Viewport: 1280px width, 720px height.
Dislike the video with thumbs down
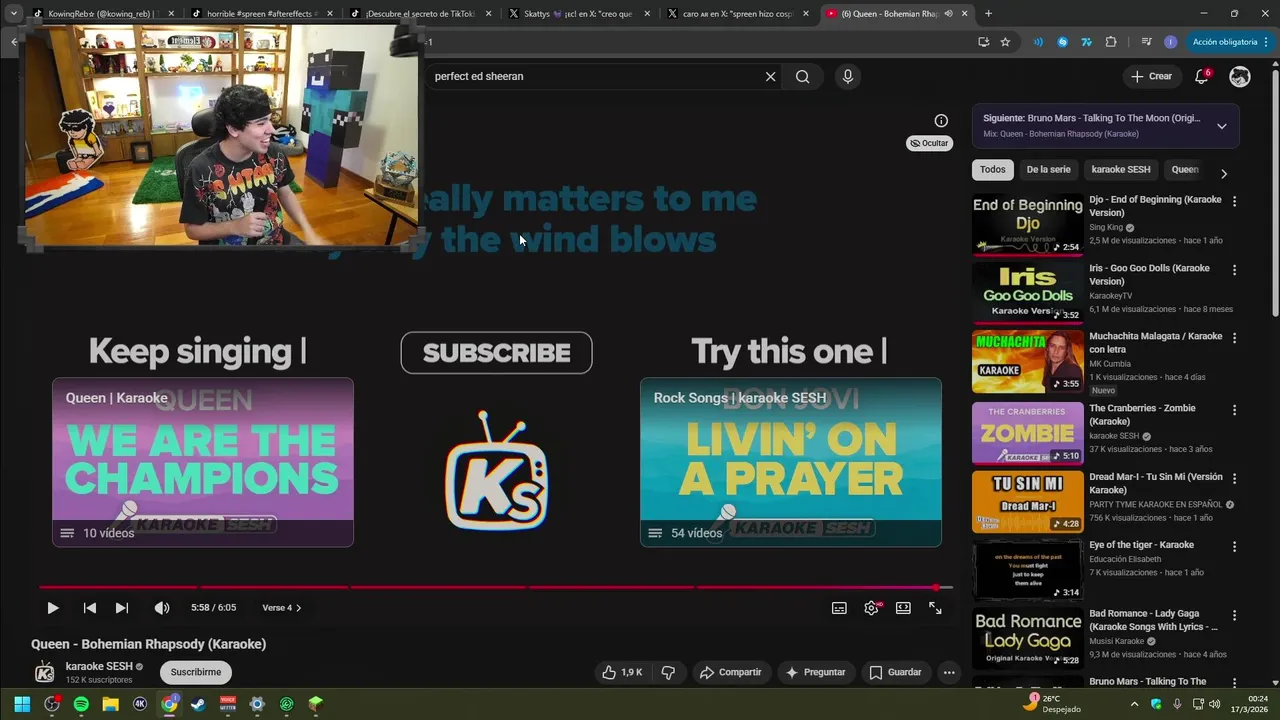tap(668, 672)
